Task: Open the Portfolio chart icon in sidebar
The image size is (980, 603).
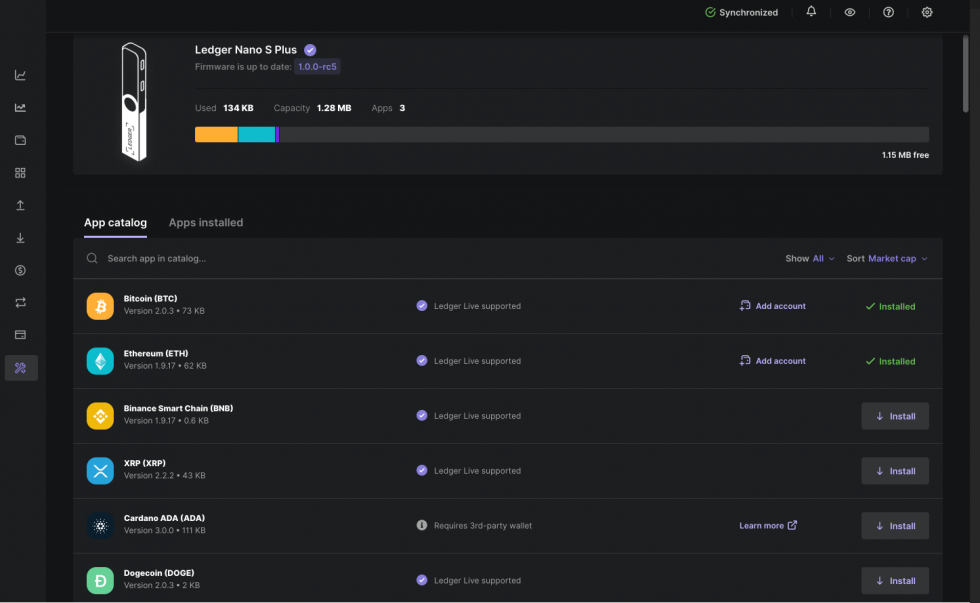Action: 21,74
